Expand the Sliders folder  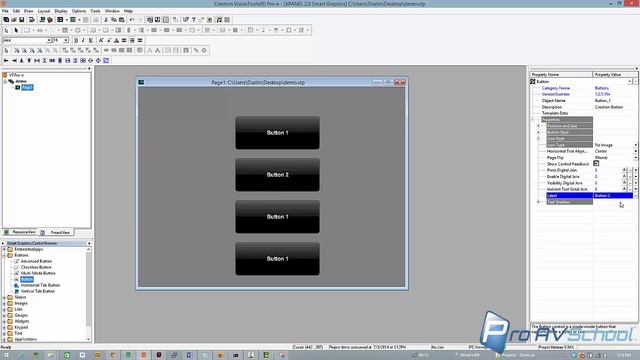[4, 298]
